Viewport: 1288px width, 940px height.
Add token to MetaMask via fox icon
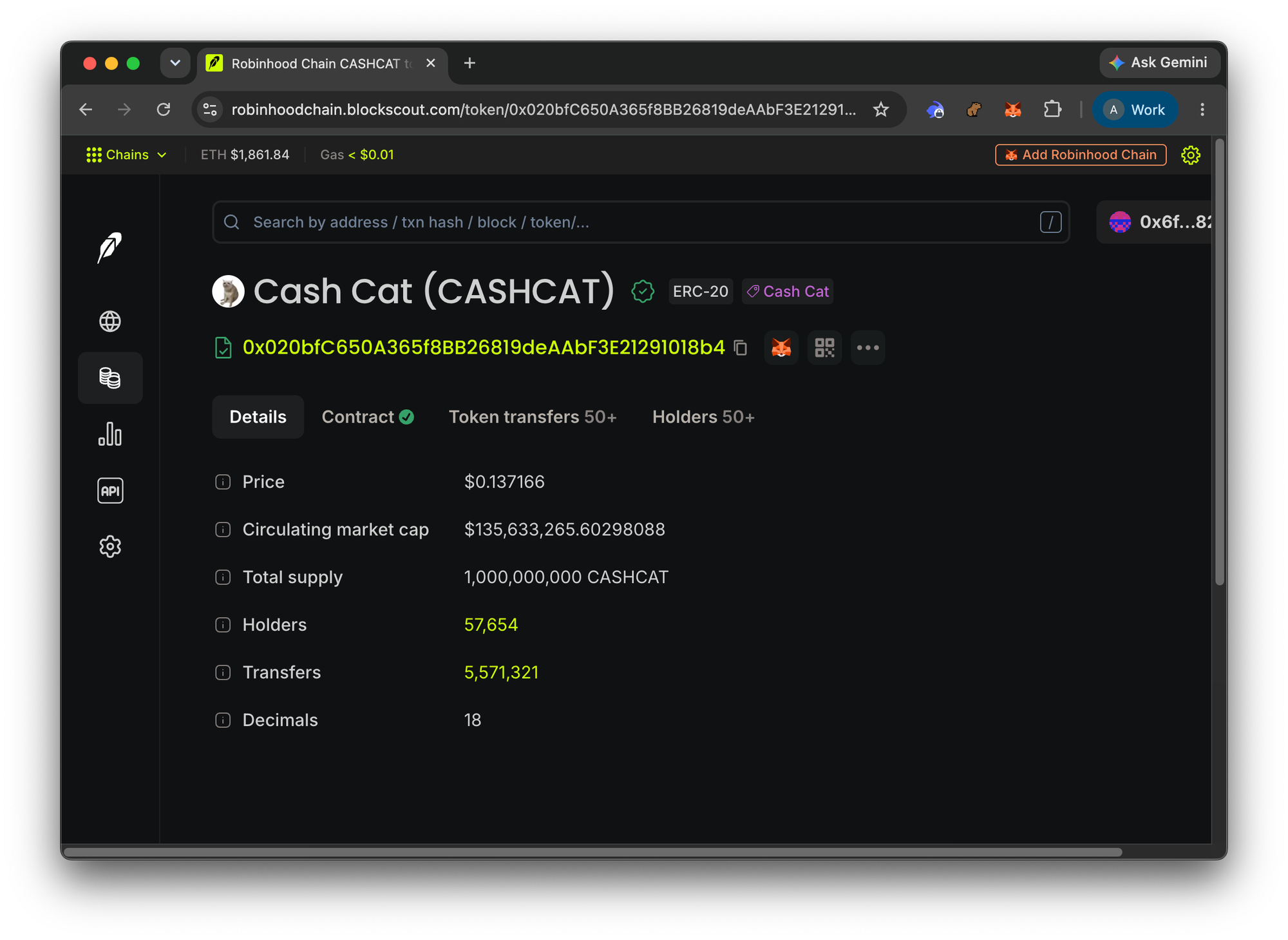pos(781,348)
